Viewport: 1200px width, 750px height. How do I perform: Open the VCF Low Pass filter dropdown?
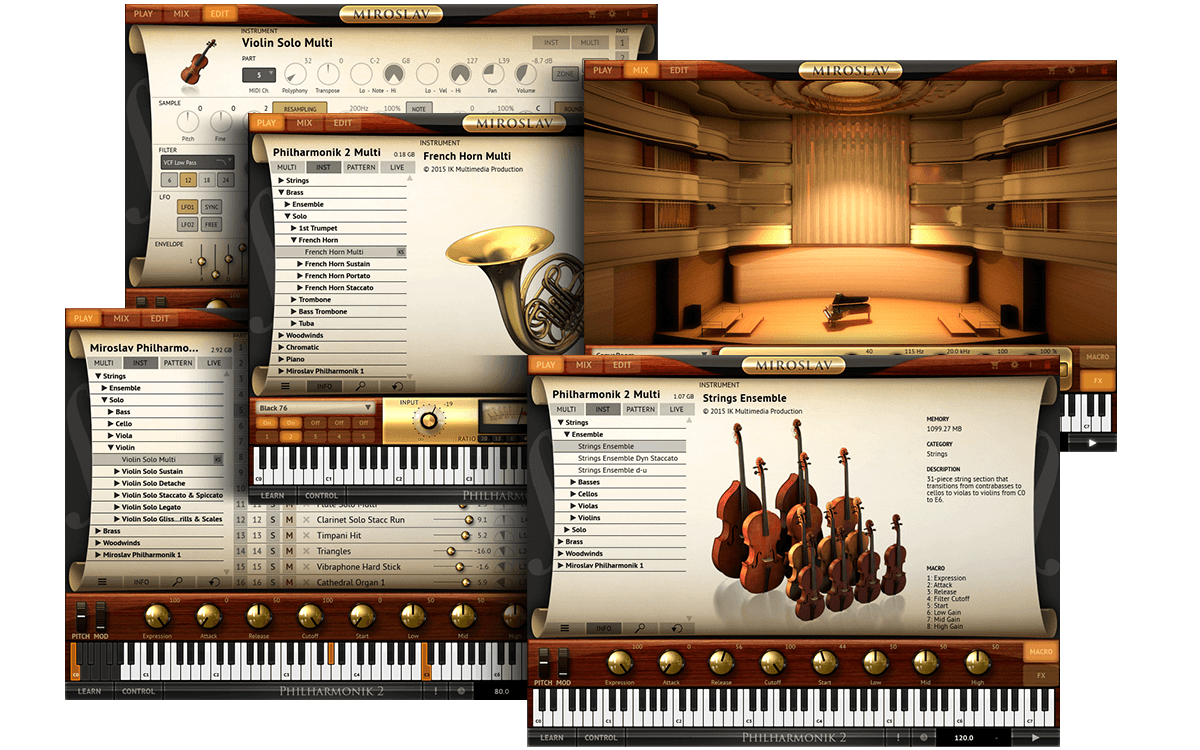[x=197, y=162]
